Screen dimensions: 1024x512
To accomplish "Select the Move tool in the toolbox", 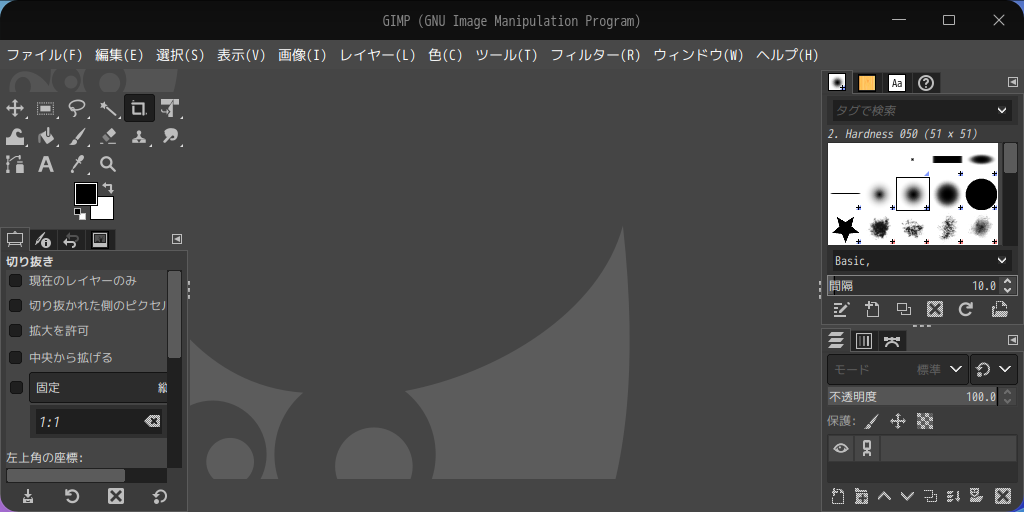I will click(x=14, y=108).
